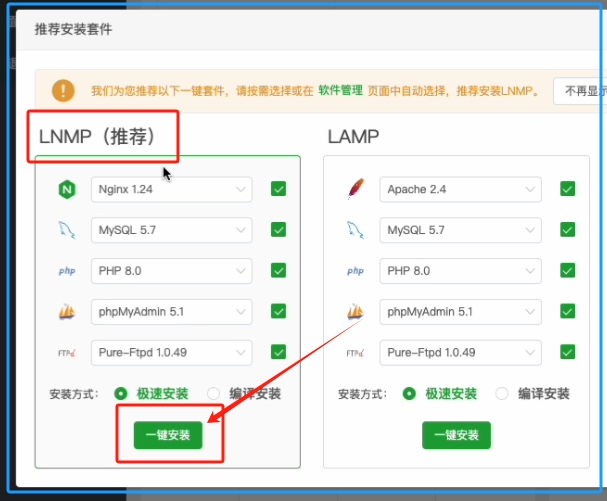Click the orange warning exclamation icon
Viewport: 607px width, 501px height.
point(63,91)
